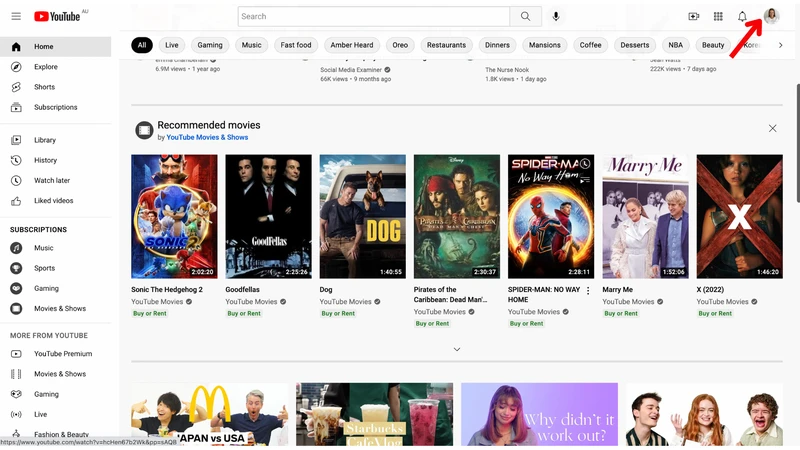Open Sports subscription channel

pos(56,268)
